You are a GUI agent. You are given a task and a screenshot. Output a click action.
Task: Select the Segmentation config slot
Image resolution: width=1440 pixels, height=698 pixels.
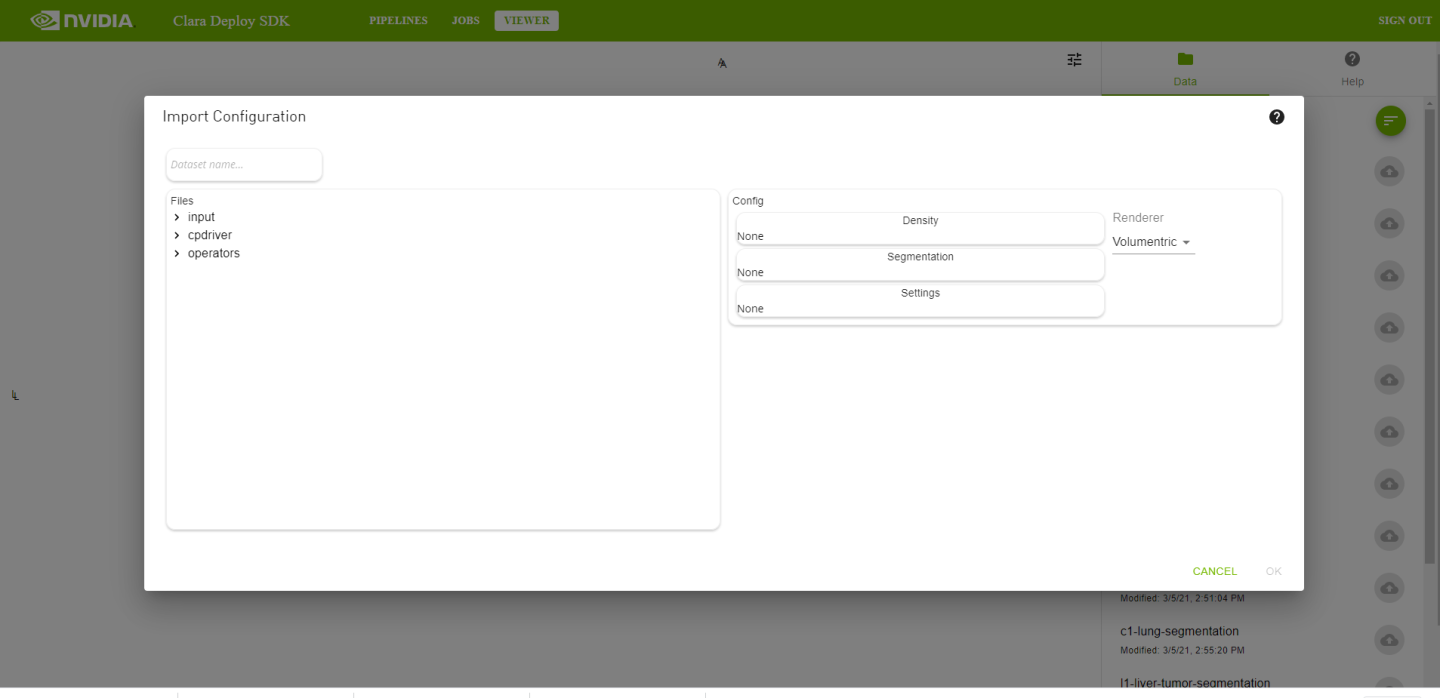click(920, 265)
